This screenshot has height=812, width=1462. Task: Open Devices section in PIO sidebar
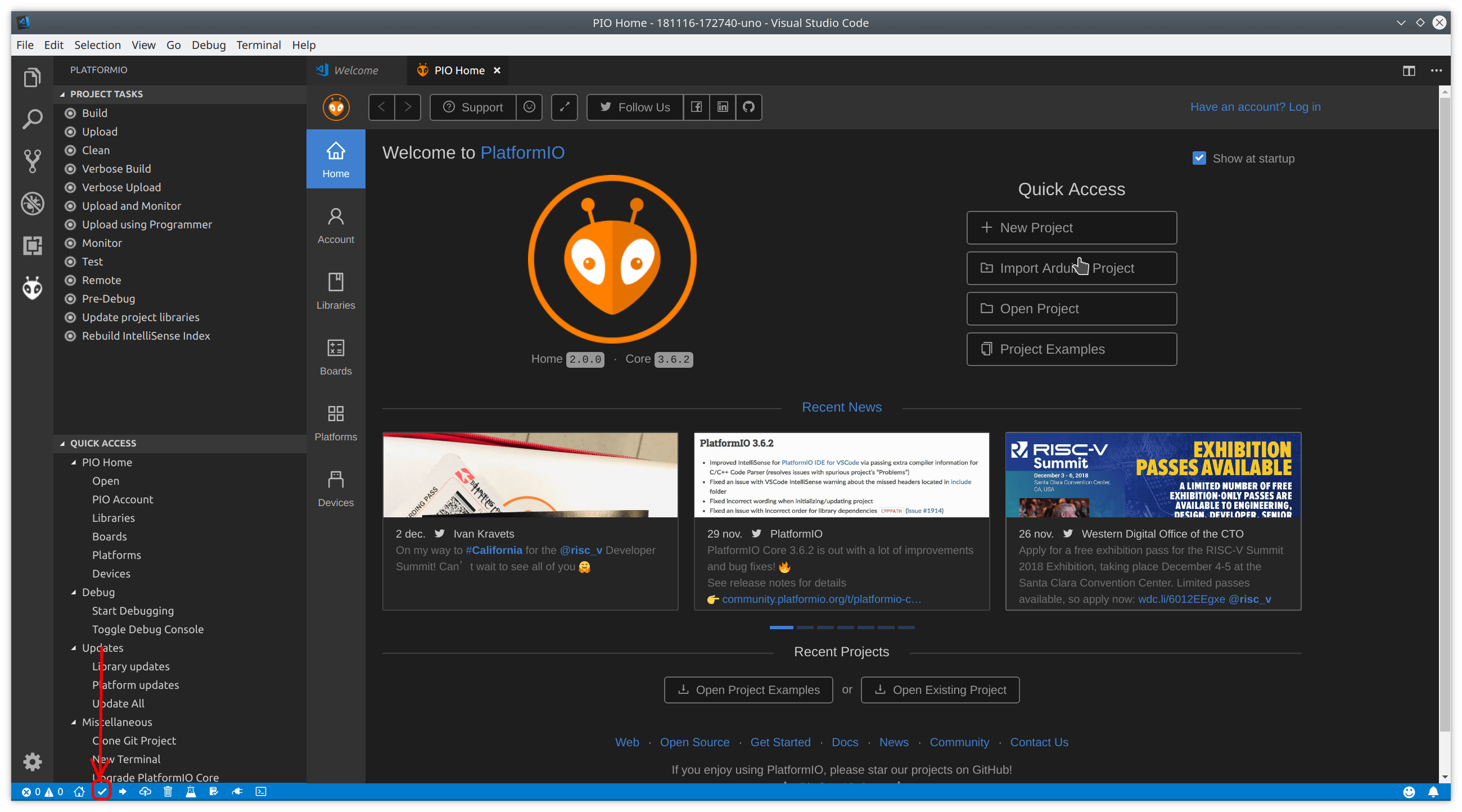(x=336, y=489)
